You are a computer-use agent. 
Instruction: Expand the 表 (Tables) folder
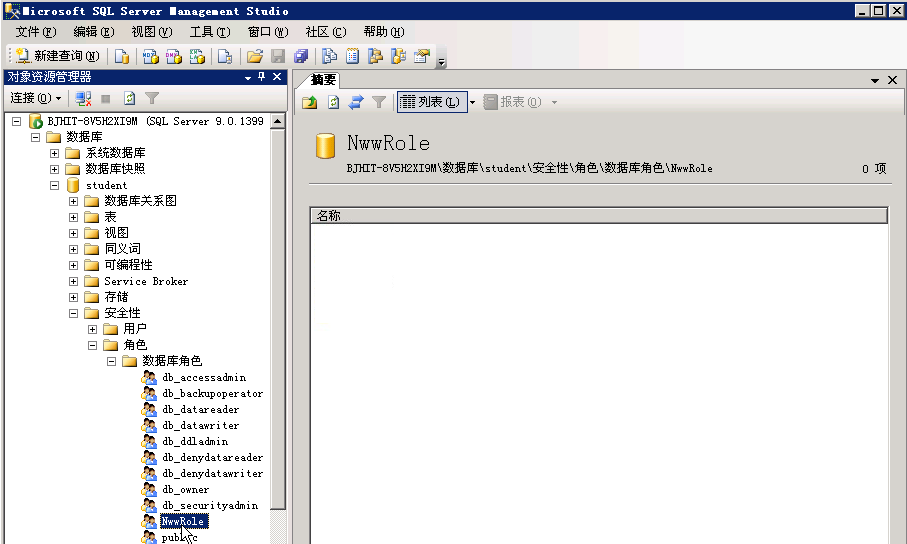point(73,218)
